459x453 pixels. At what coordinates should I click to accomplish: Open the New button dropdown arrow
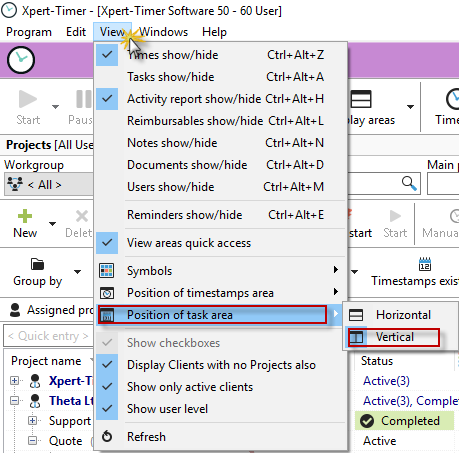click(52, 224)
